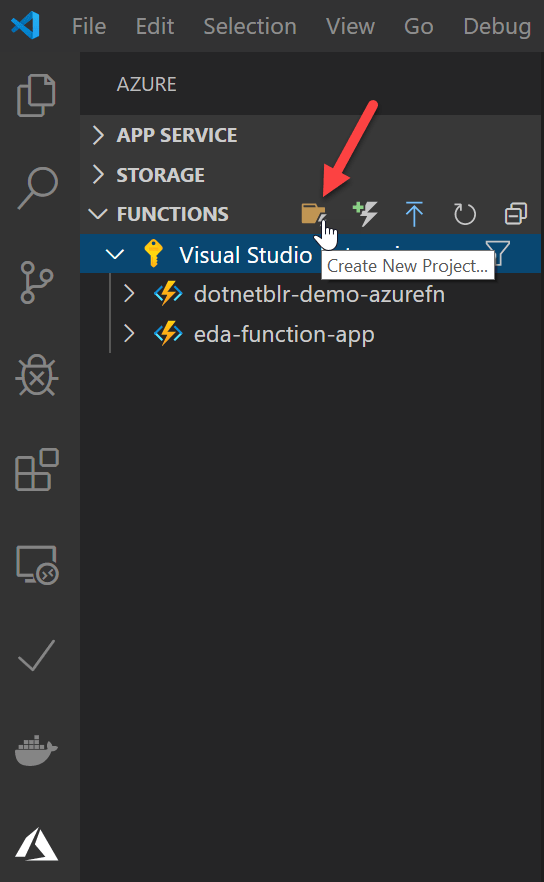Open the Remote Explorer view

[x=37, y=565]
